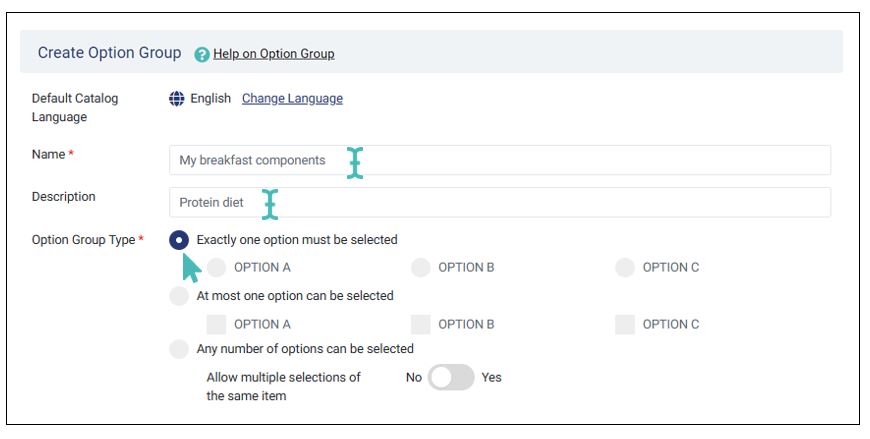Image resolution: width=870 pixels, height=439 pixels.
Task: Click the question mark help icon
Action: 202,54
